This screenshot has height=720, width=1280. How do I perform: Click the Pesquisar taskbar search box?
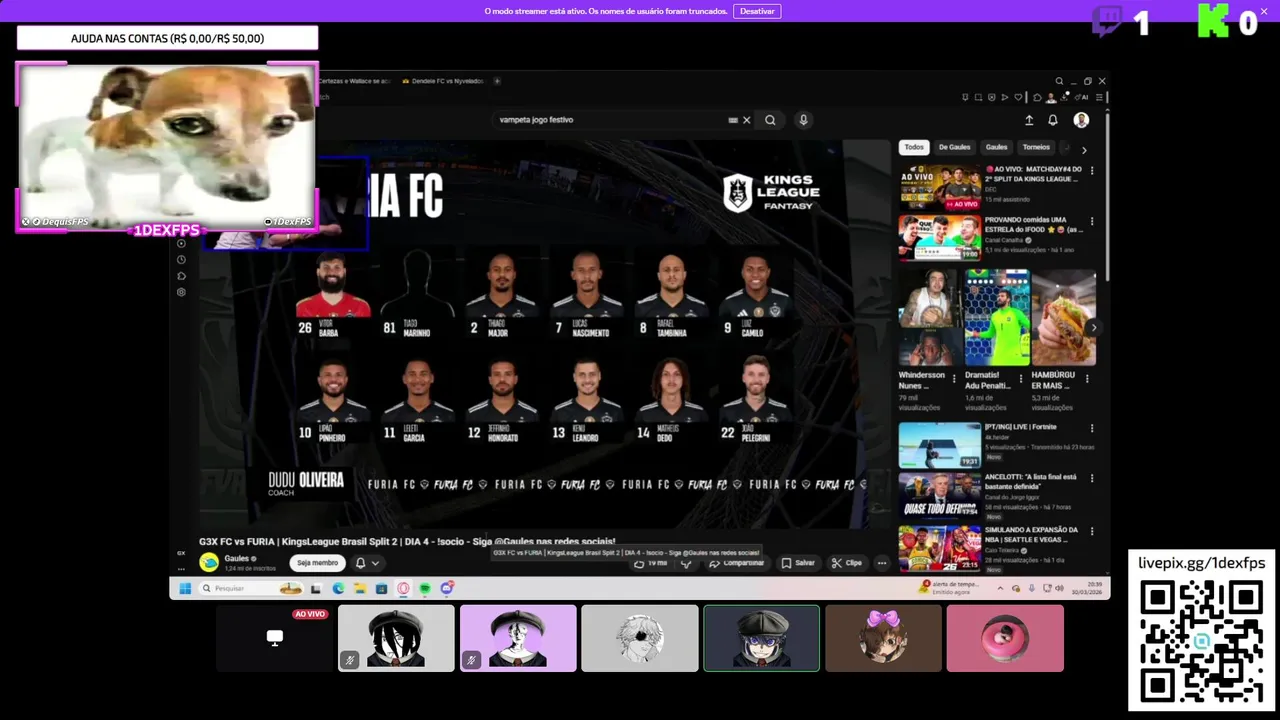[250, 588]
